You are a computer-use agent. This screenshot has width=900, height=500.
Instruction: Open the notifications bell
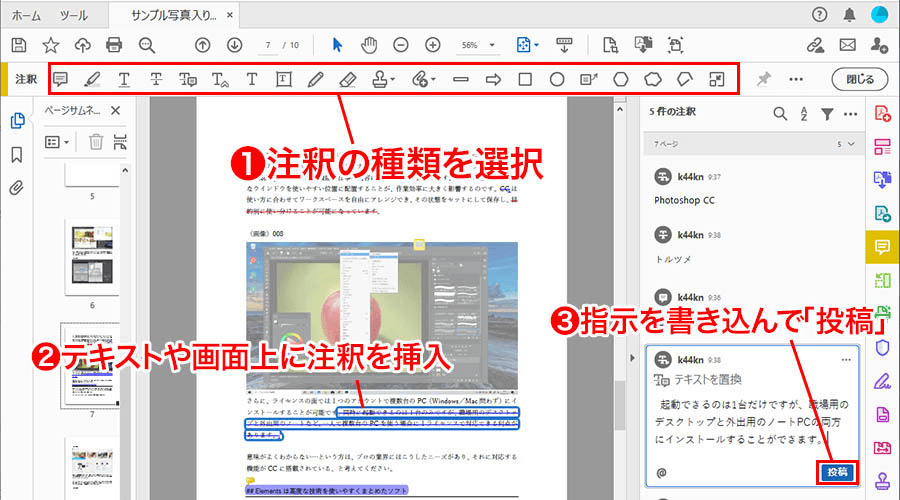[849, 15]
